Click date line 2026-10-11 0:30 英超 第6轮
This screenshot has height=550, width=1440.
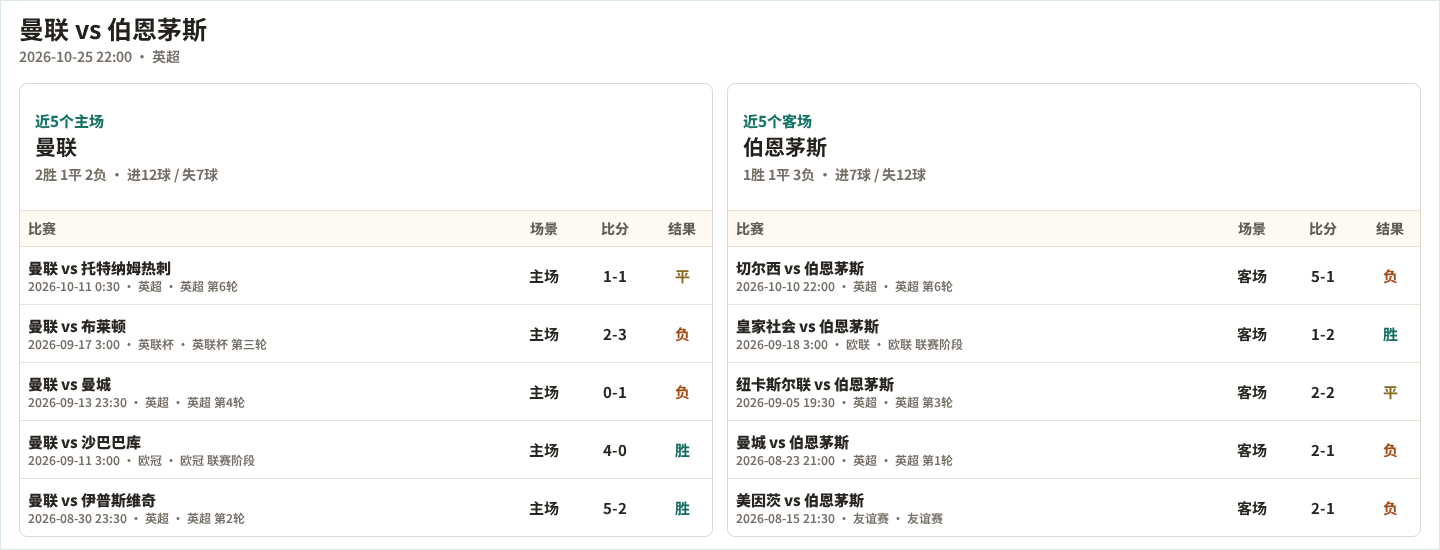[133, 287]
